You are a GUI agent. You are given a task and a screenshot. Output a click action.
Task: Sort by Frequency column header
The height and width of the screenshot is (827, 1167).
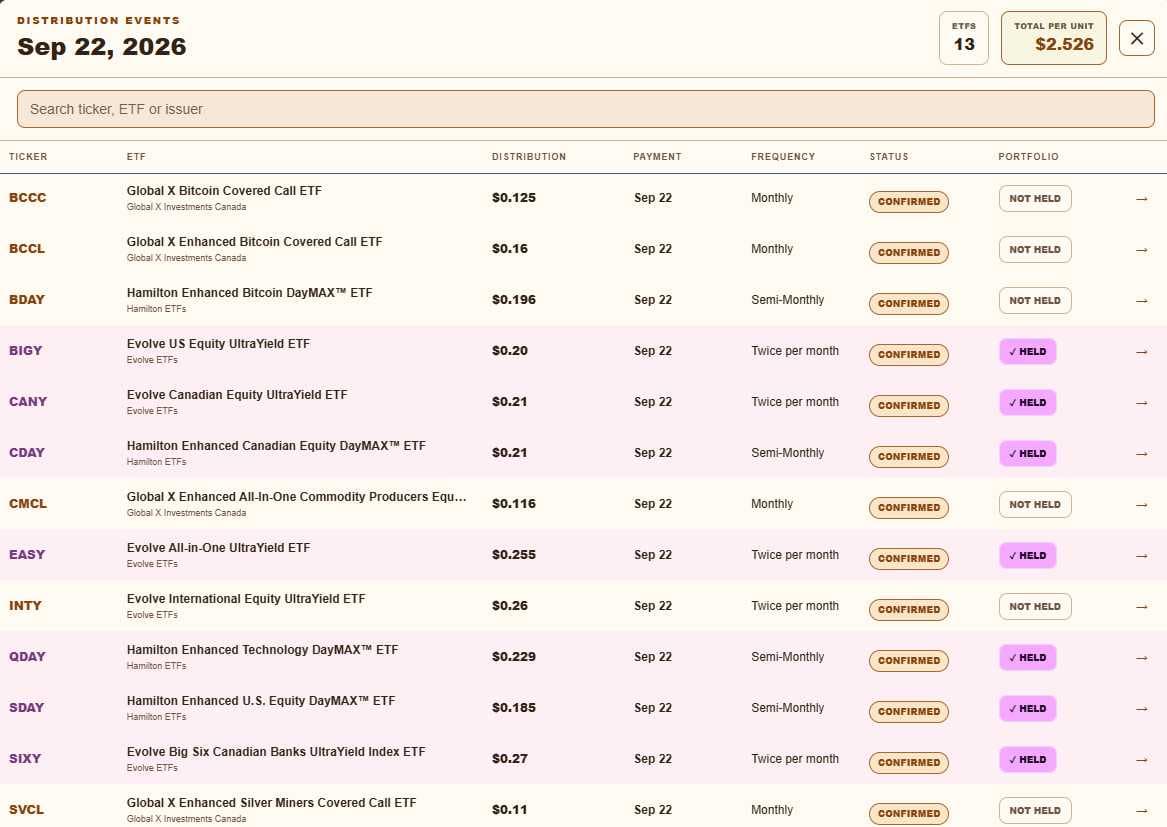tap(783, 157)
